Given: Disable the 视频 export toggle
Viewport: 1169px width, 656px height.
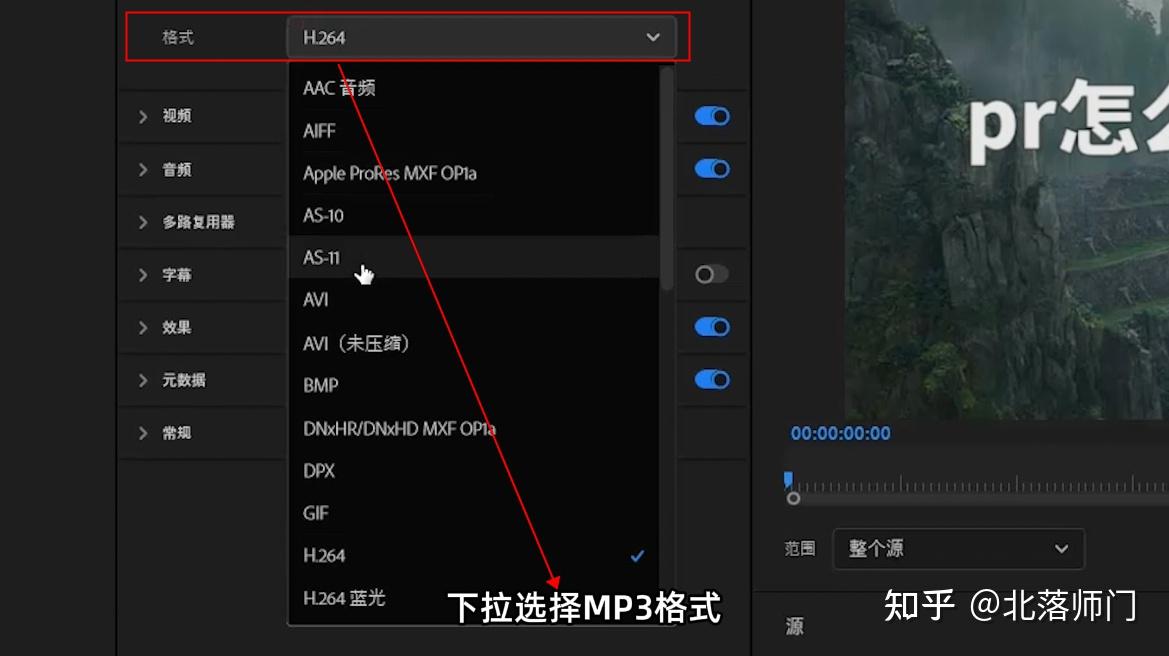Looking at the screenshot, I should click(711, 116).
